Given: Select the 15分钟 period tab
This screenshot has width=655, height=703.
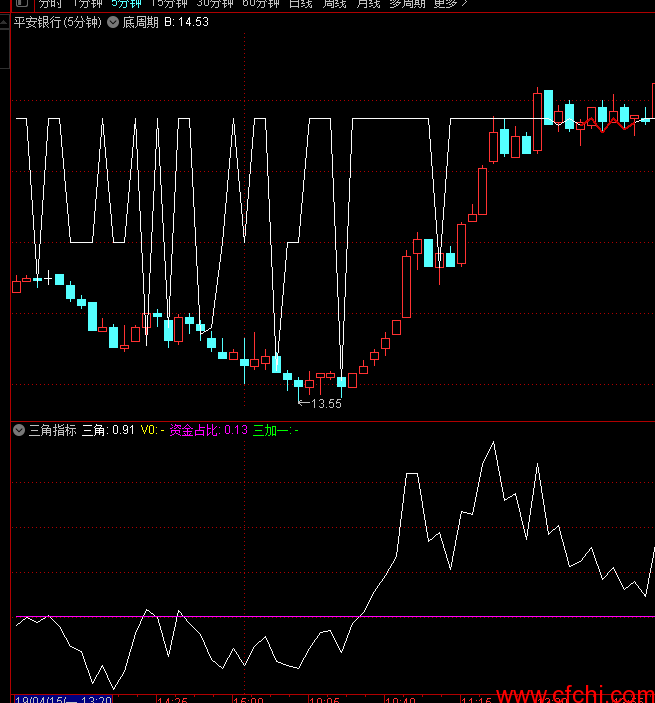Looking at the screenshot, I should pyautogui.click(x=169, y=4).
